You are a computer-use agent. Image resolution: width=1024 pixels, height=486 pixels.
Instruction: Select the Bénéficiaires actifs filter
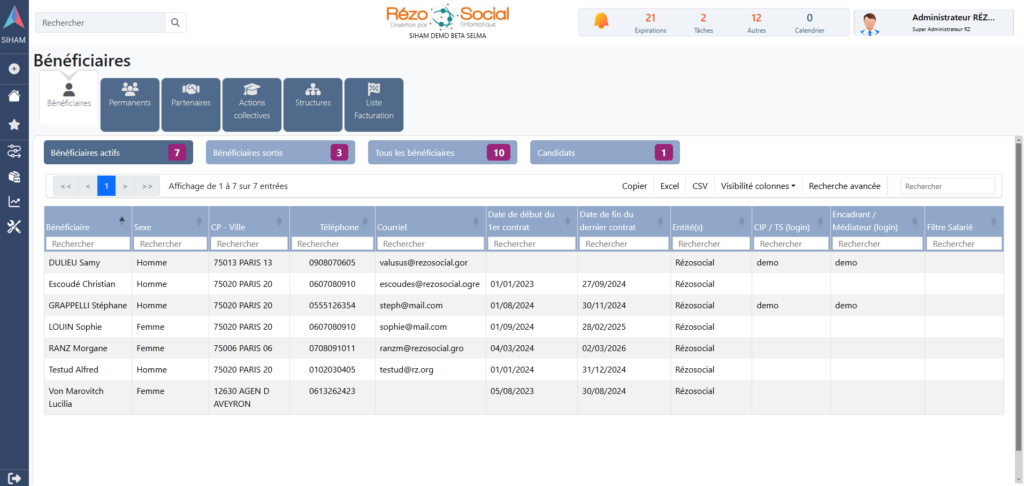pyautogui.click(x=118, y=152)
